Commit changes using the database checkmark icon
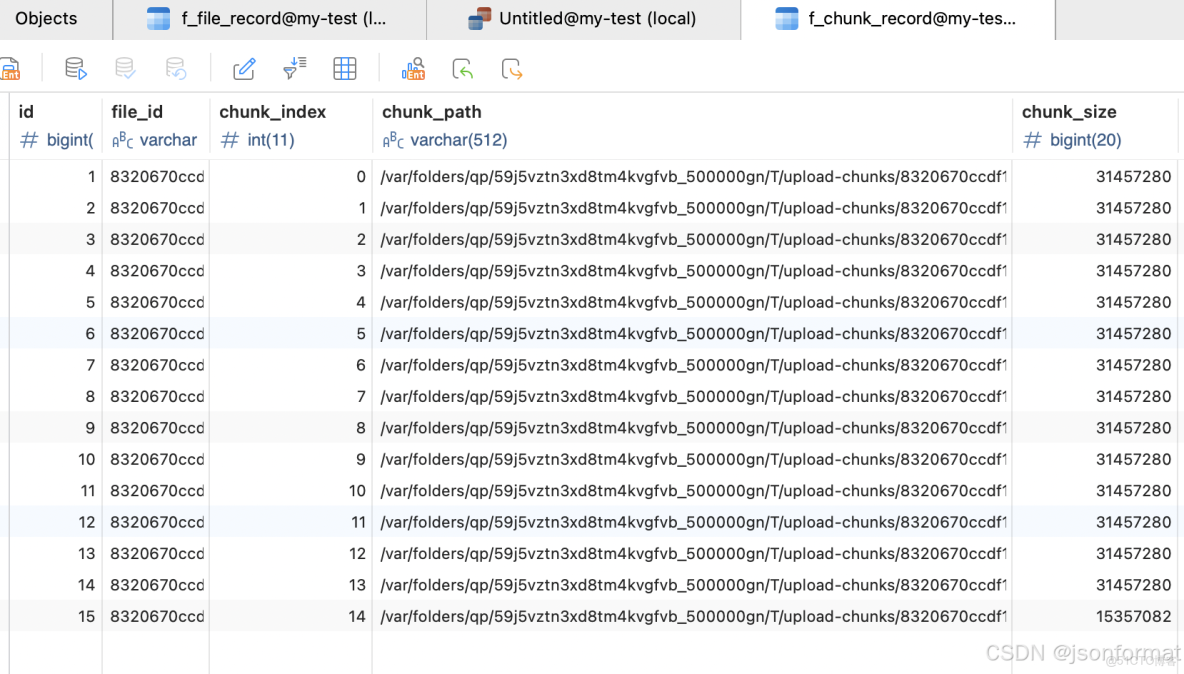The width and height of the screenshot is (1184, 674). click(124, 68)
